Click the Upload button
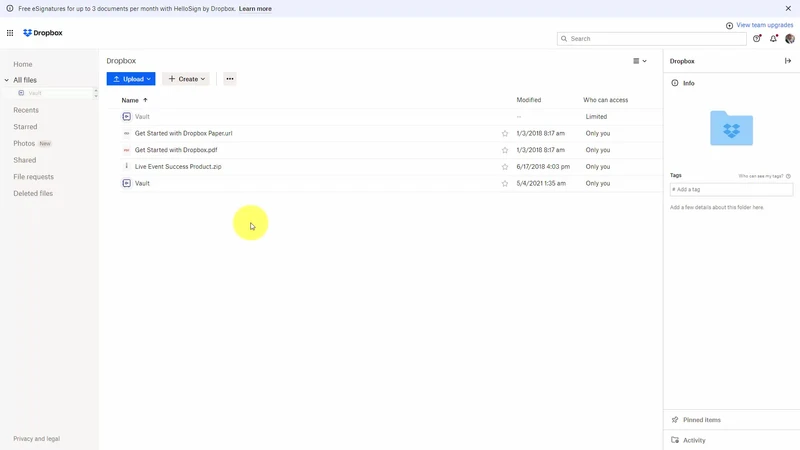The width and height of the screenshot is (800, 450). click(131, 79)
